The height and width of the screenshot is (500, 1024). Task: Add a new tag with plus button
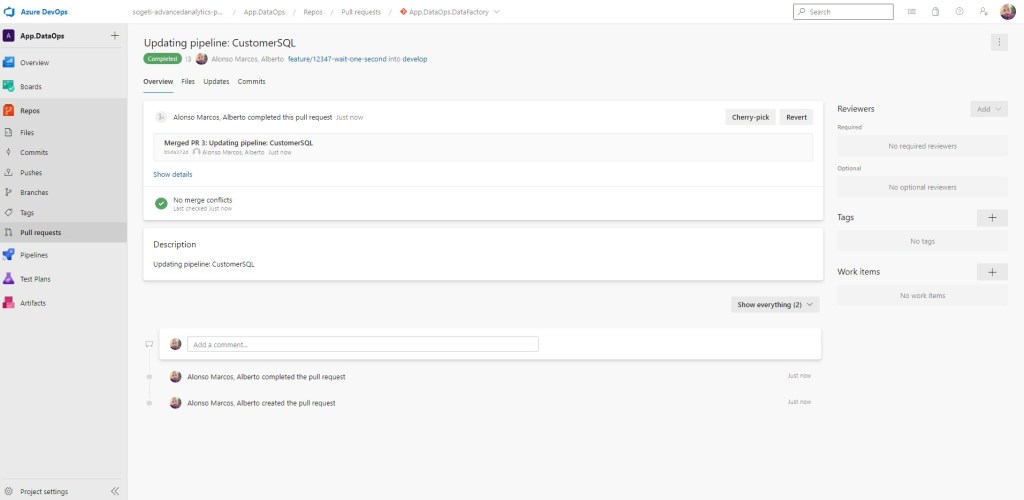(991, 217)
